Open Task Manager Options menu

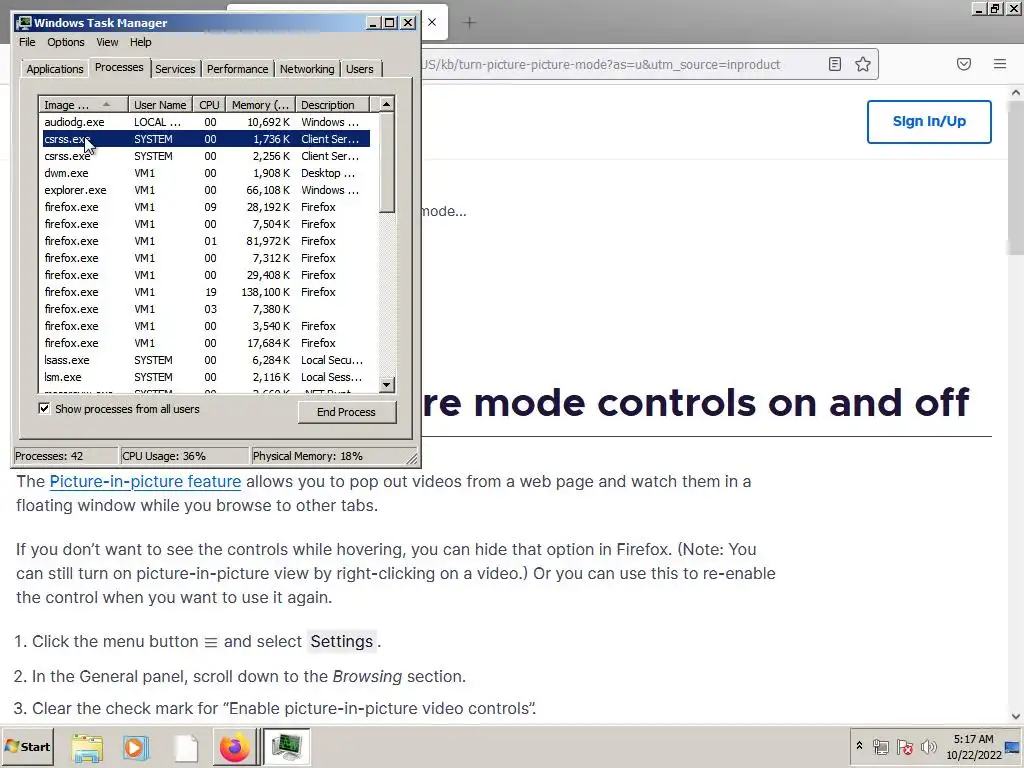pos(65,42)
